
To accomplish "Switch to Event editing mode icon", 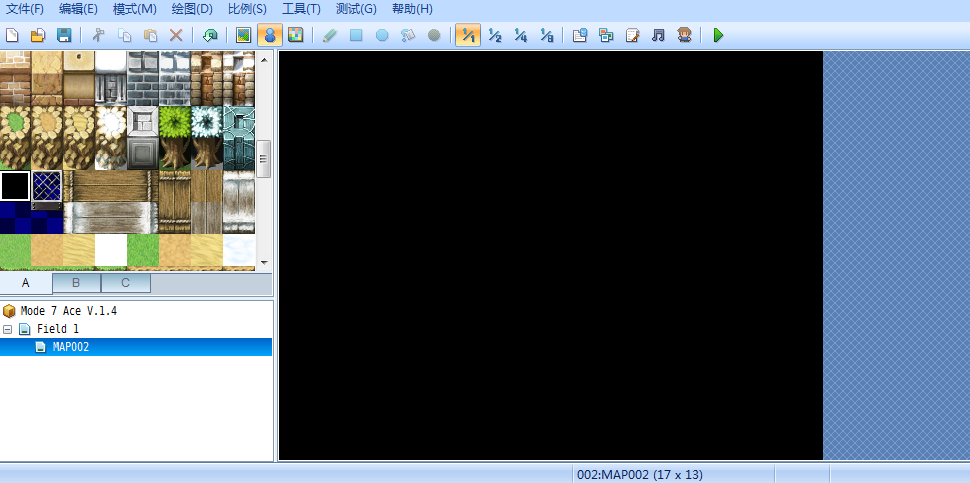I will click(270, 35).
